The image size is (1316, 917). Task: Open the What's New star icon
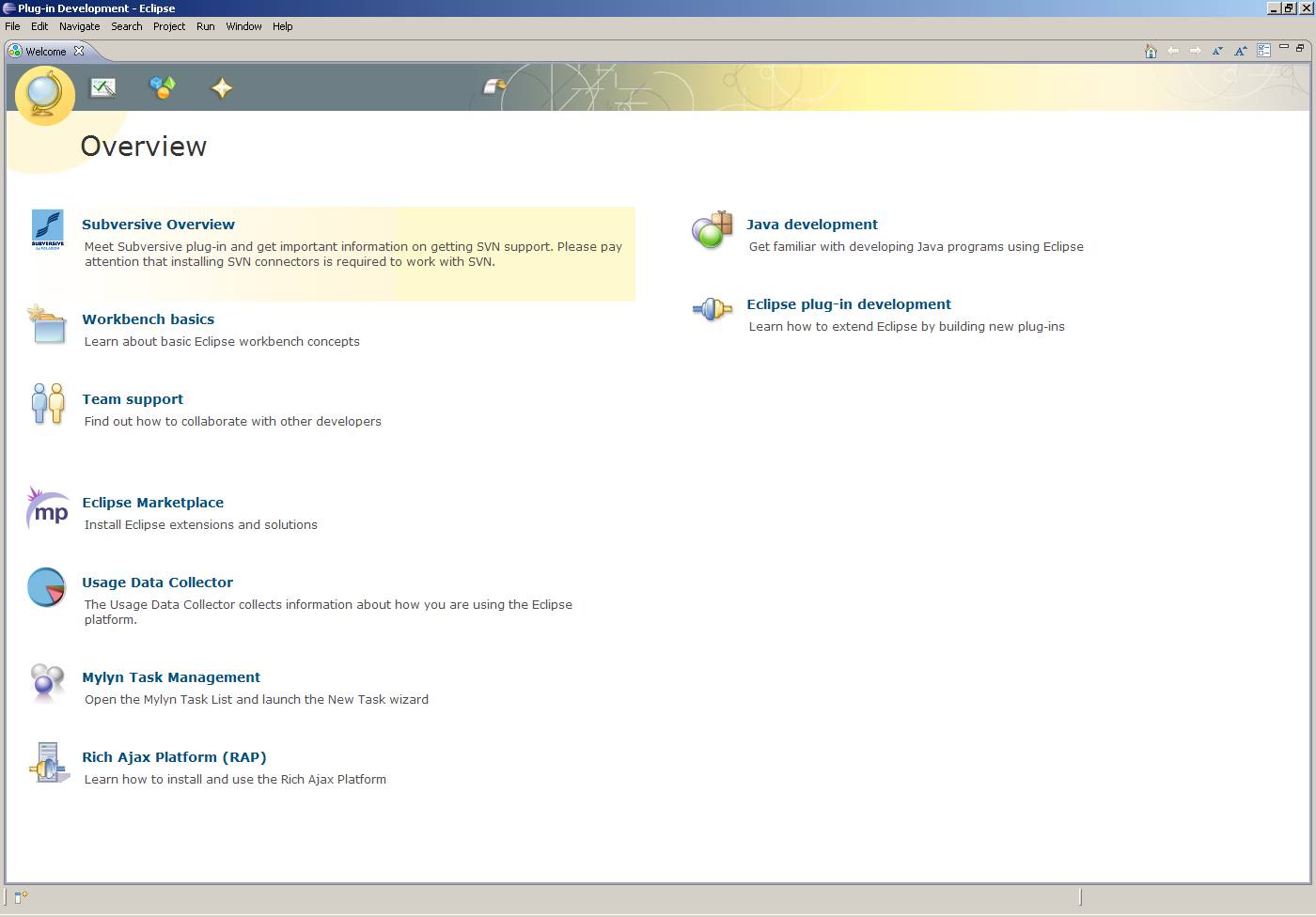click(x=221, y=88)
